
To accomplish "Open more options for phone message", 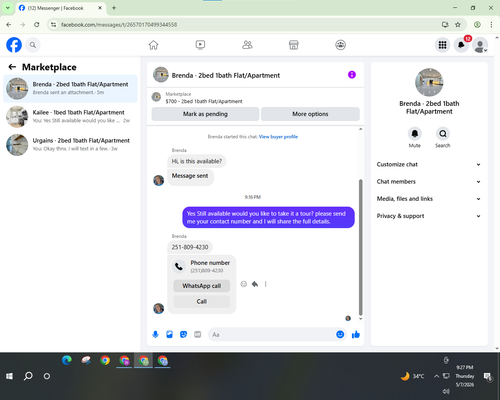I will pos(266,284).
